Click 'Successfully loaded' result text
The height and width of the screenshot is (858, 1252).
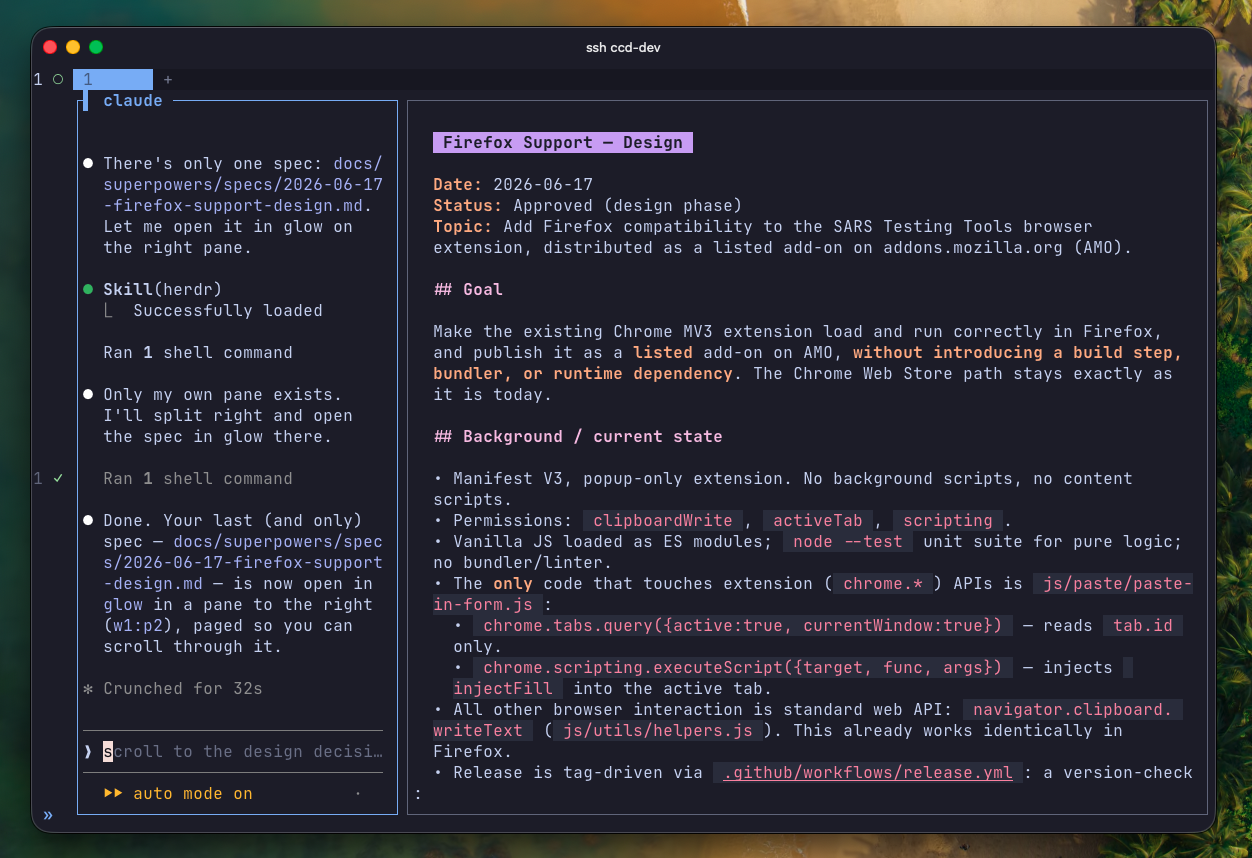[228, 311]
